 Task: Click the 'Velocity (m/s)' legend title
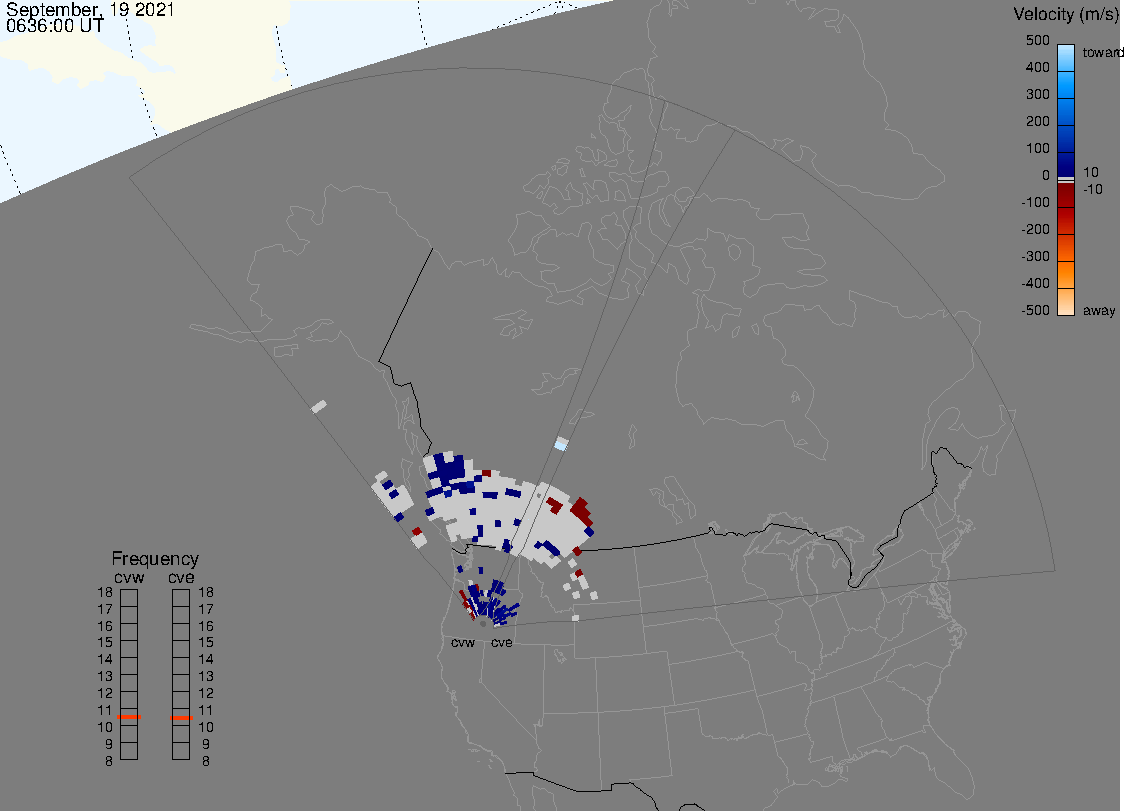tap(1065, 14)
